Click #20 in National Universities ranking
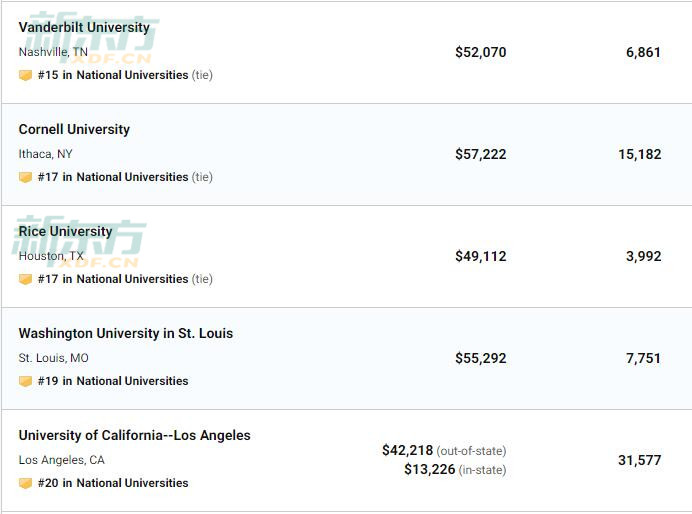Image resolution: width=692 pixels, height=514 pixels. pos(113,483)
